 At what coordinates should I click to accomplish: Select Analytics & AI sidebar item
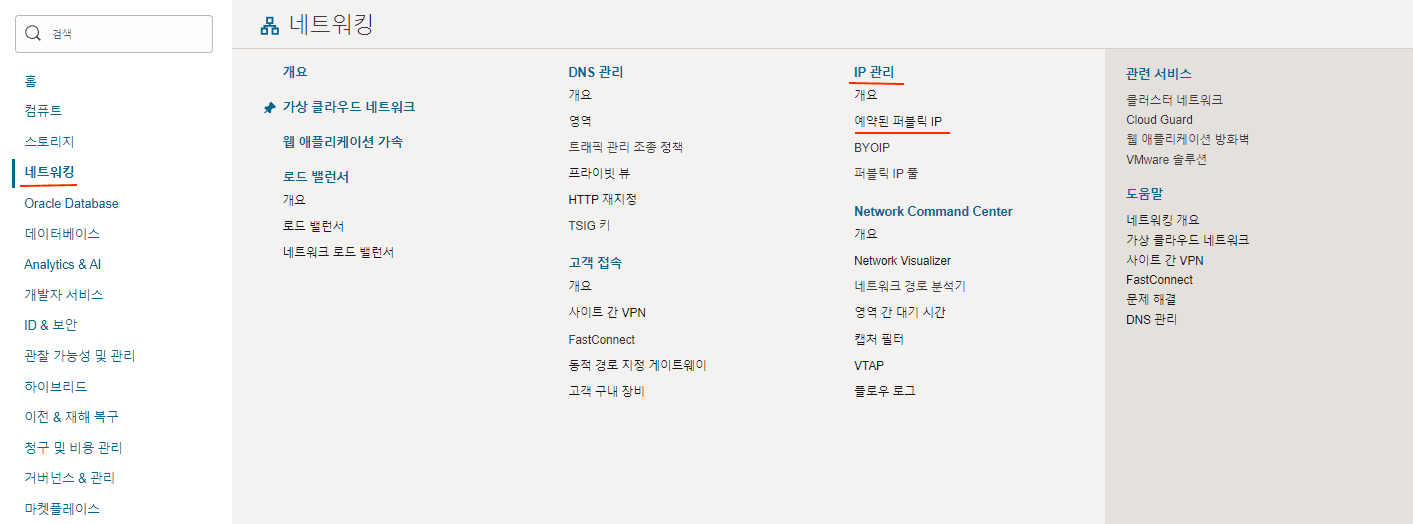click(x=62, y=264)
